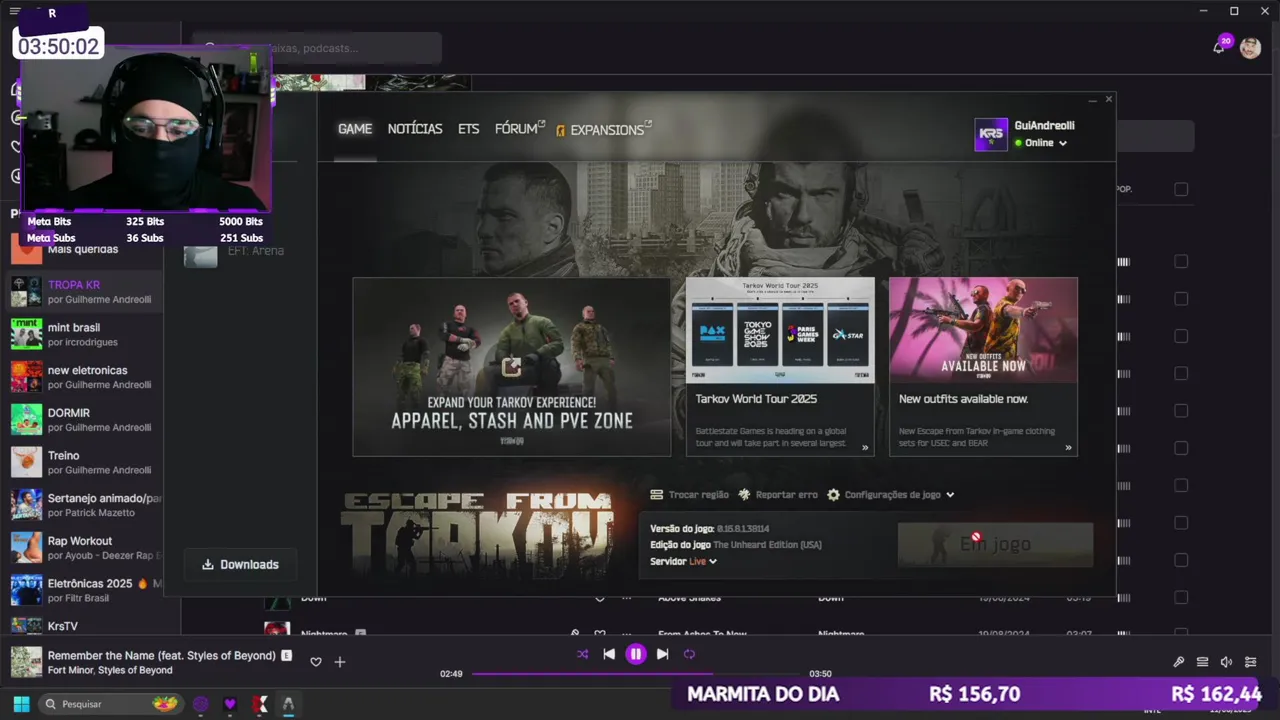Open the KrsTV playlist
Viewport: 1280px width, 720px height.
click(x=86, y=626)
